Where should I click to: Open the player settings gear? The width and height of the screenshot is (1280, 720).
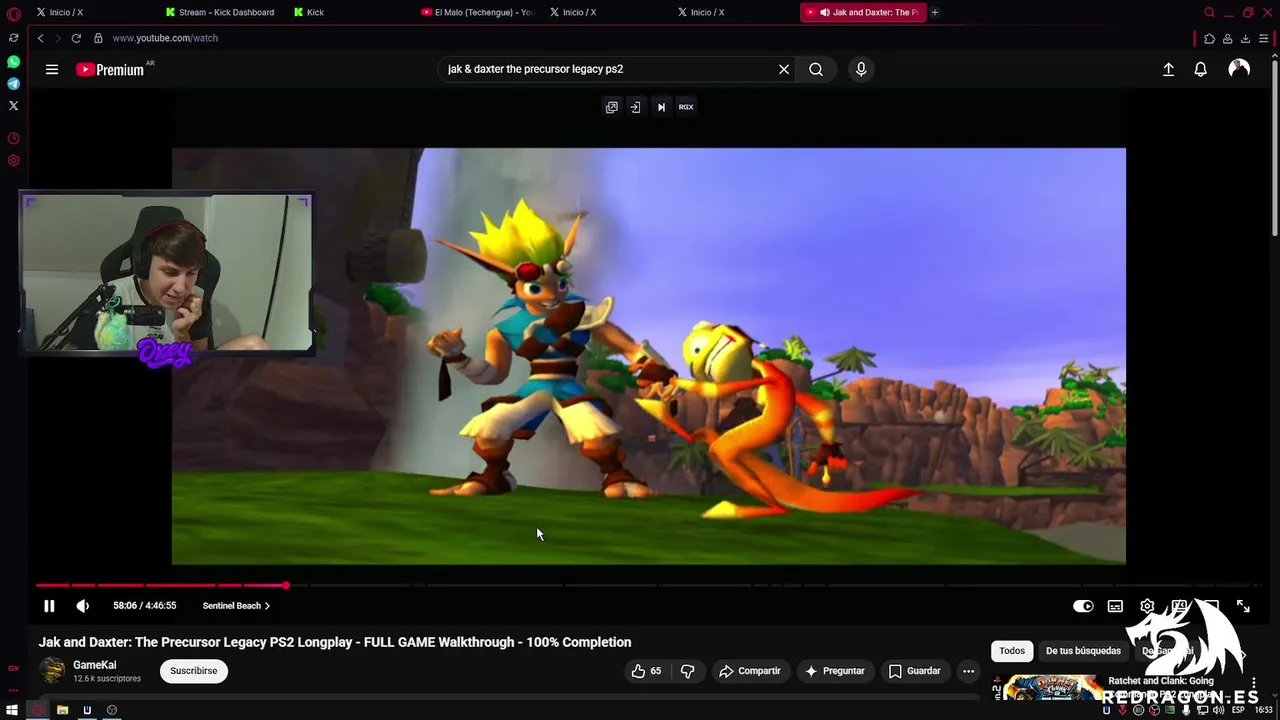1147,606
